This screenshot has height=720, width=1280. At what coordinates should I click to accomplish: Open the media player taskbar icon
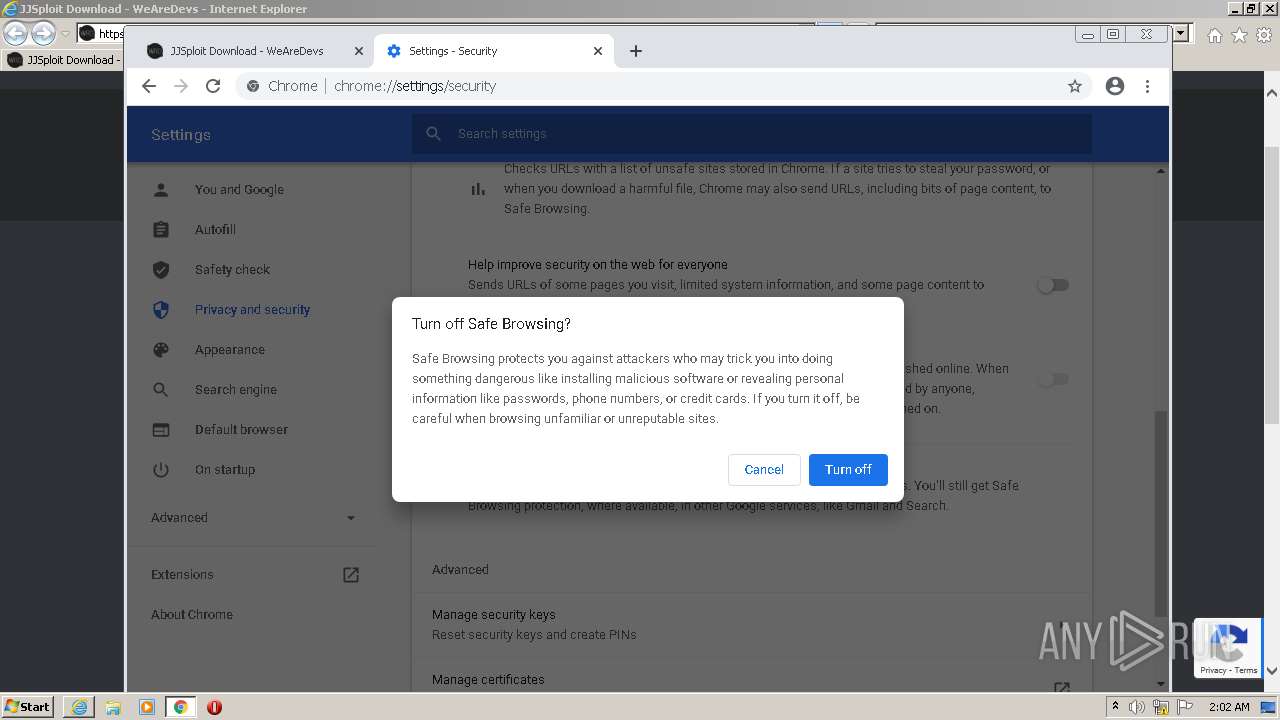click(147, 707)
